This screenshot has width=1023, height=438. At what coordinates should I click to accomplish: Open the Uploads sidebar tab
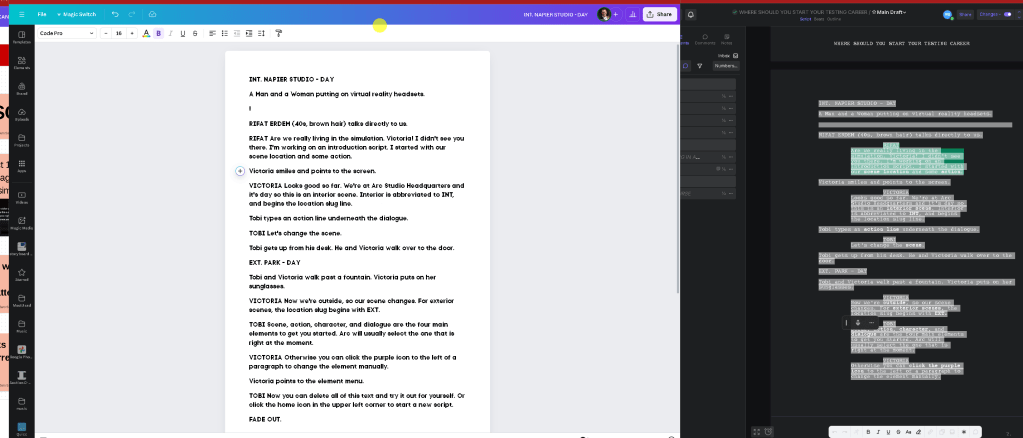[22, 115]
